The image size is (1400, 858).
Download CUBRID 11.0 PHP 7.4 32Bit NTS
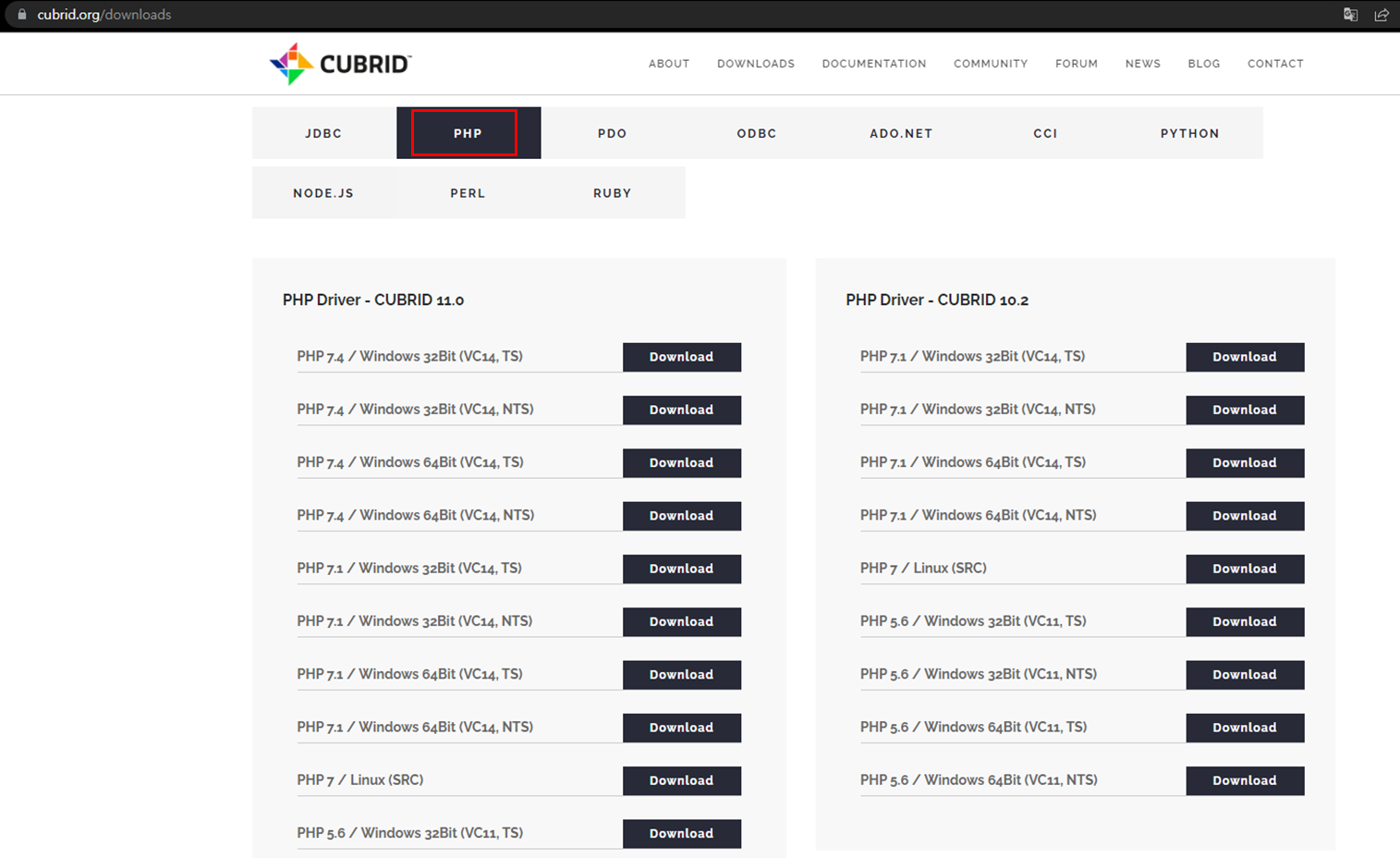(682, 410)
